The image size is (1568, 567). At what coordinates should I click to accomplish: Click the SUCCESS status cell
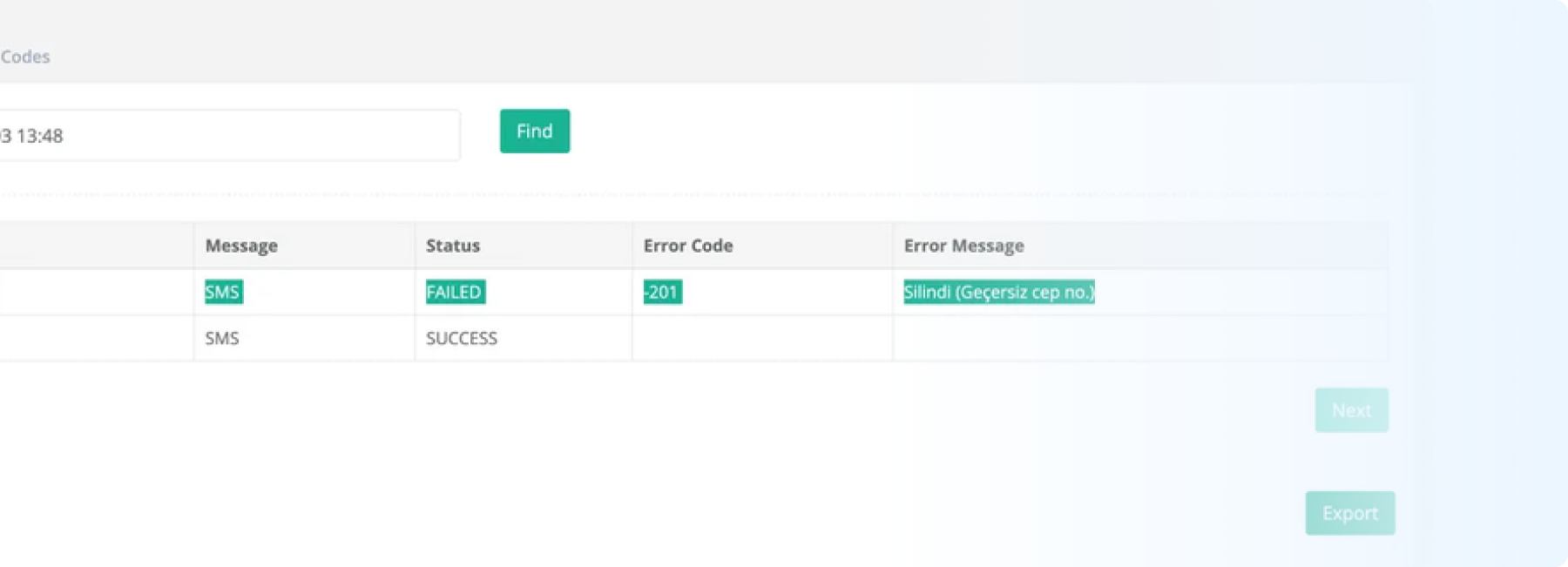pos(462,338)
